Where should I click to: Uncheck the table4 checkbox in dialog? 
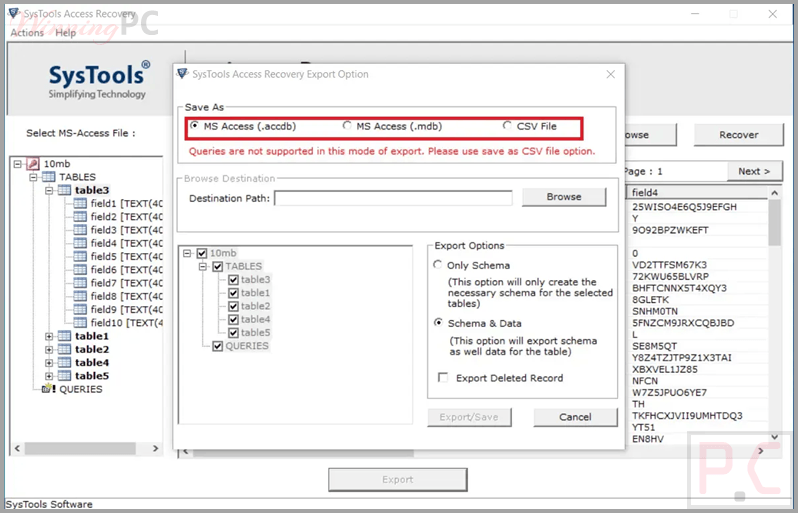[234, 319]
